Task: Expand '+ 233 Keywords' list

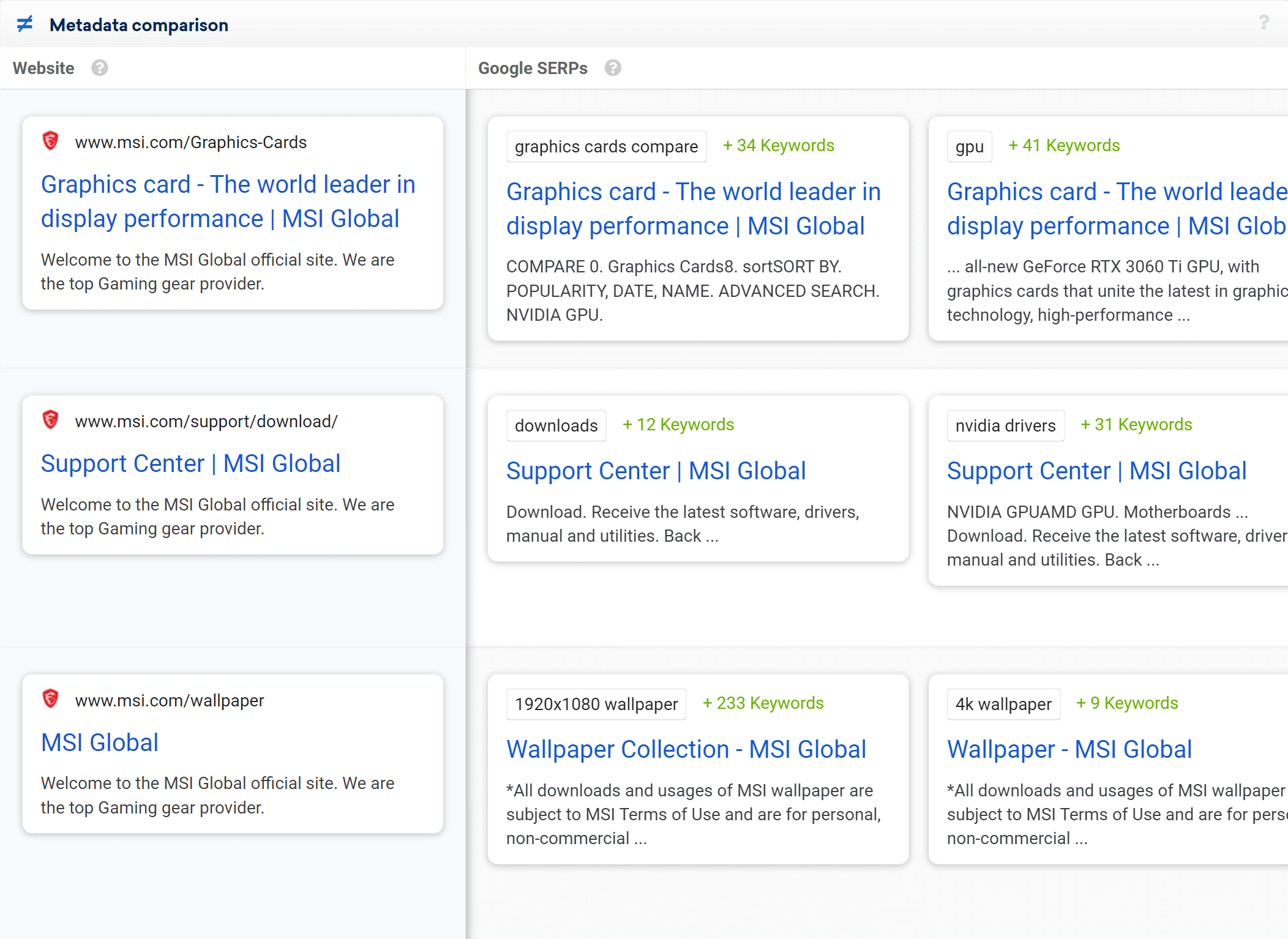Action: (x=763, y=703)
